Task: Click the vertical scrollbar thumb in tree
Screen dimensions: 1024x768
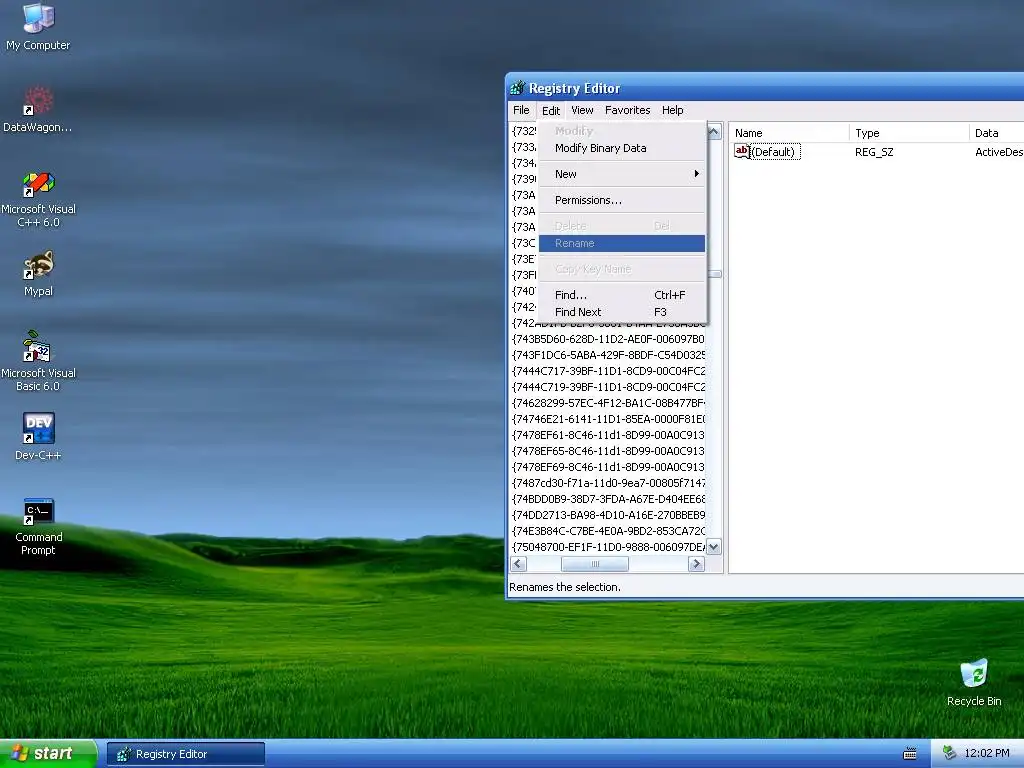Action: 714,274
